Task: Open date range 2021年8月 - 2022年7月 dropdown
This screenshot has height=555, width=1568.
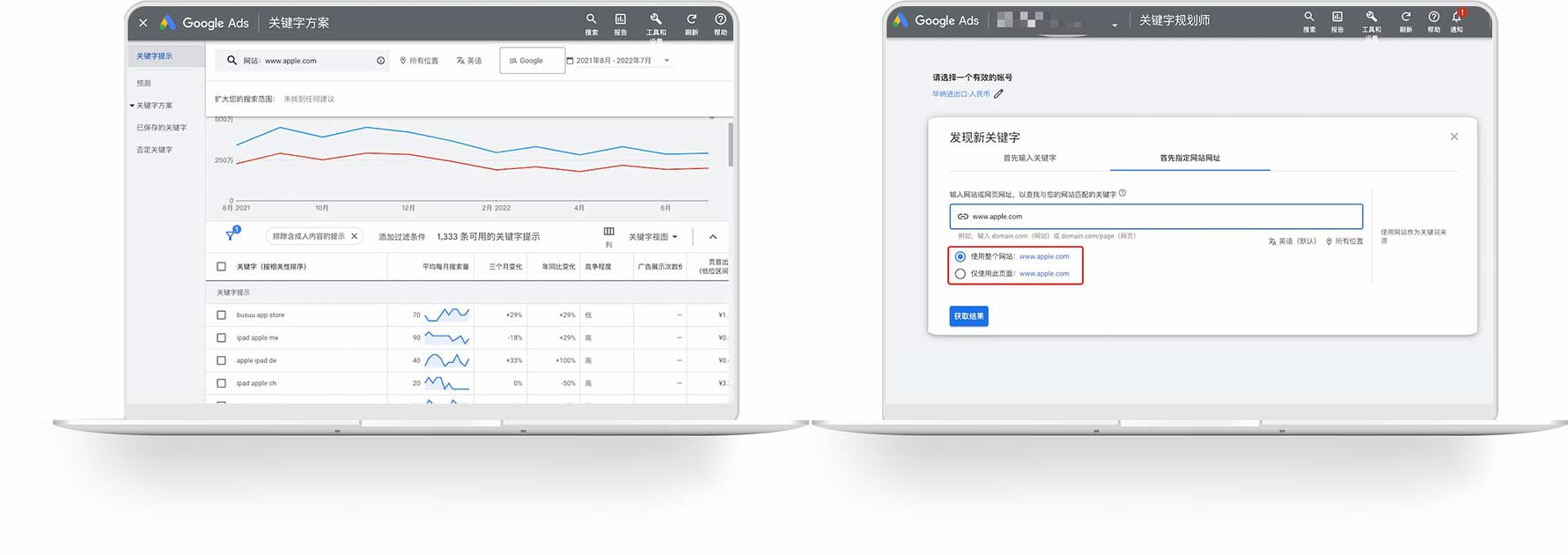Action: tap(618, 61)
